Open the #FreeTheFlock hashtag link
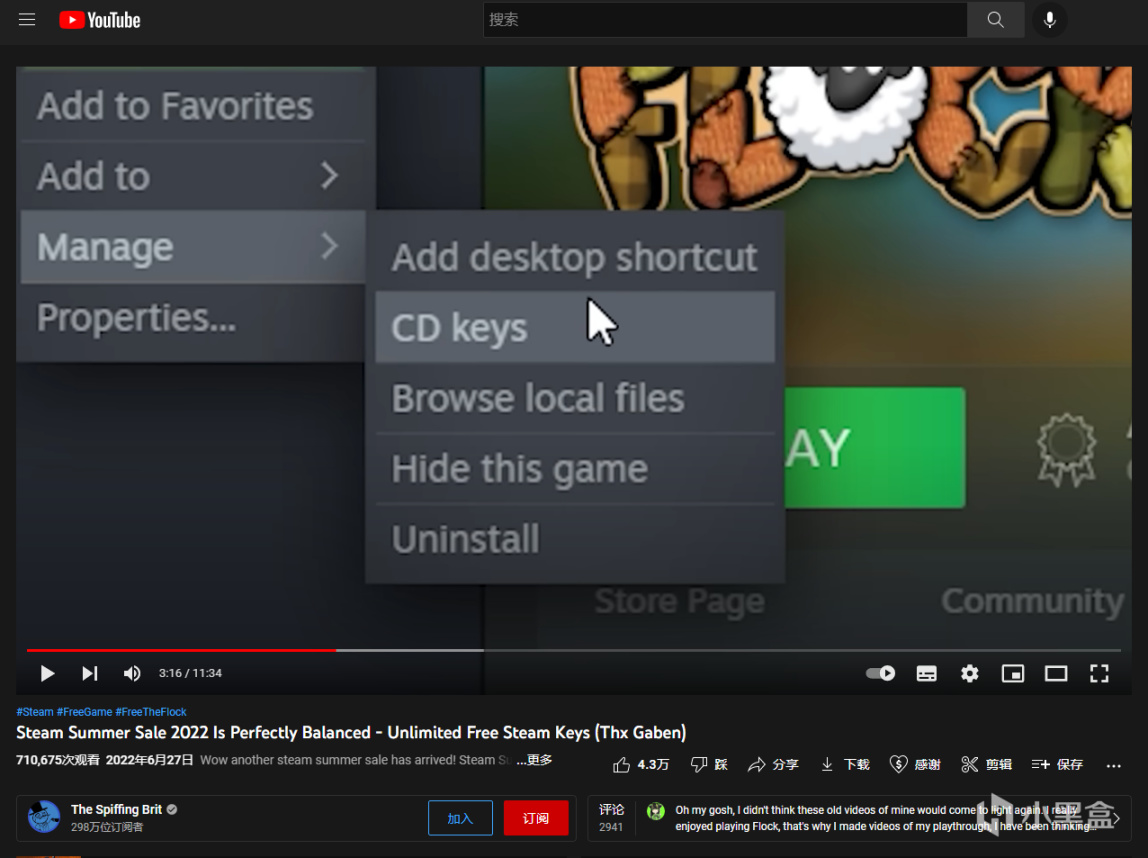This screenshot has height=858, width=1148. click(151, 711)
